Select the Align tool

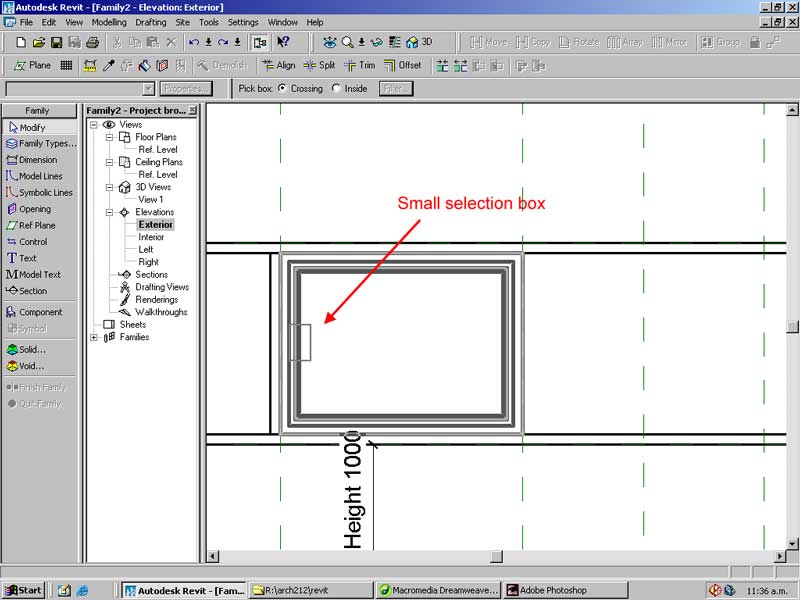[278, 66]
